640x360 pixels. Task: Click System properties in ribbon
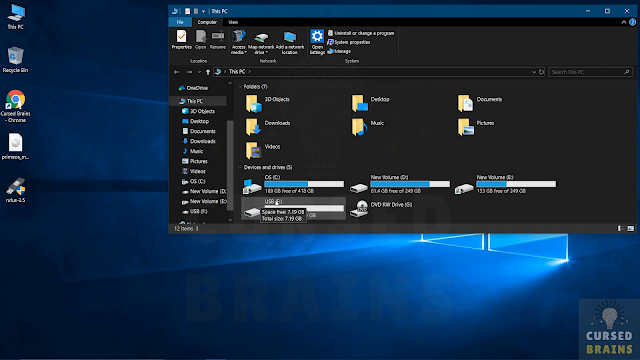click(349, 42)
